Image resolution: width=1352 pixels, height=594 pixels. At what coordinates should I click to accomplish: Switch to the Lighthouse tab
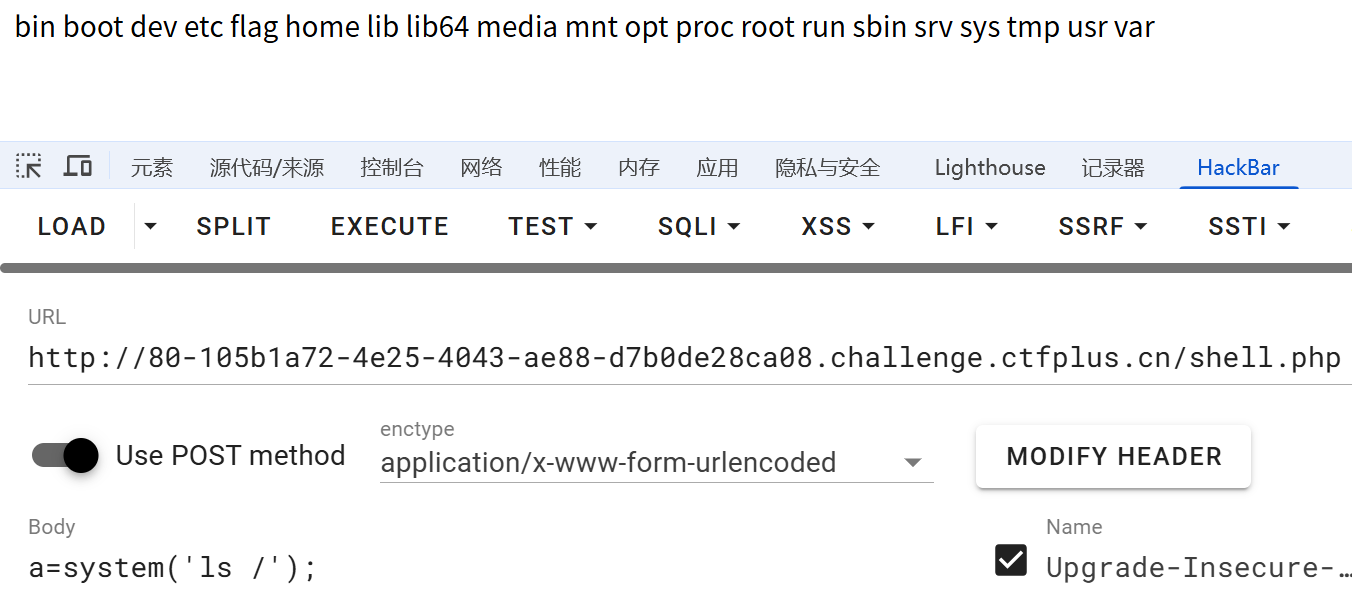(990, 168)
